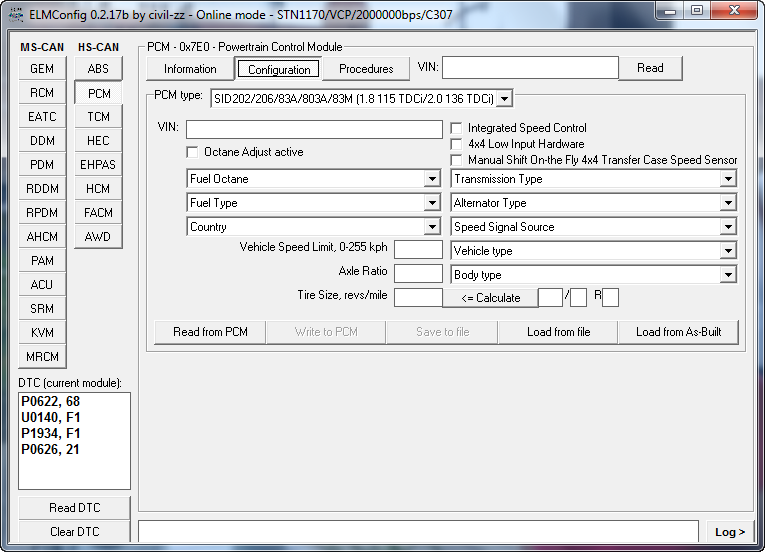Image resolution: width=765 pixels, height=552 pixels.
Task: Select the MRCM module
Action: (x=42, y=357)
